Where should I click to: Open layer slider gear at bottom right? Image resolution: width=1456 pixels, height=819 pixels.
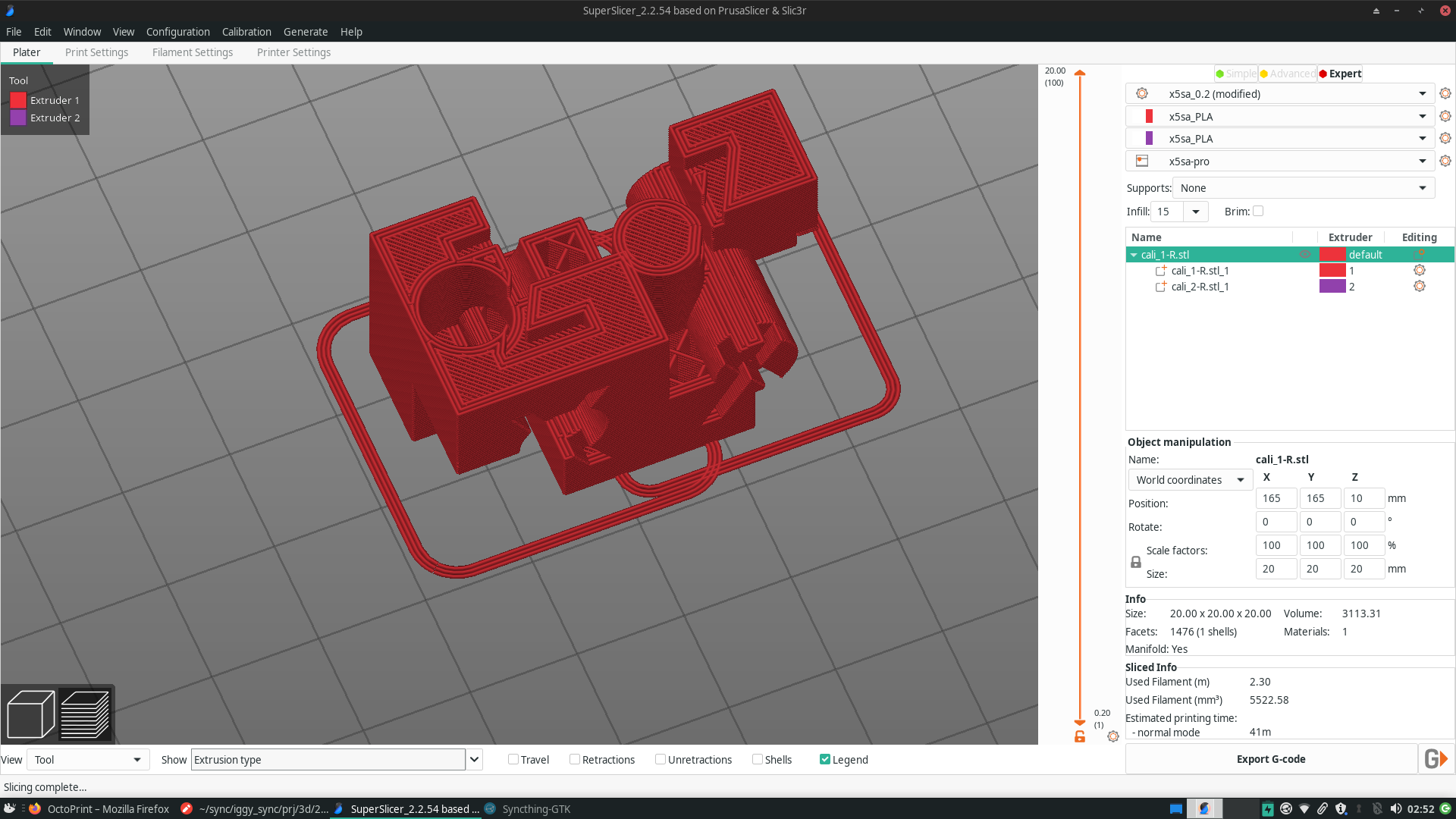[1113, 736]
